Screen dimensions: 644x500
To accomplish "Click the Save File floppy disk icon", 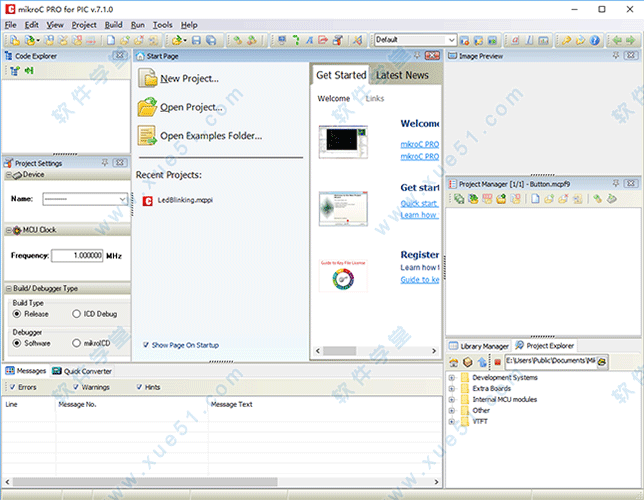I will tap(196, 40).
